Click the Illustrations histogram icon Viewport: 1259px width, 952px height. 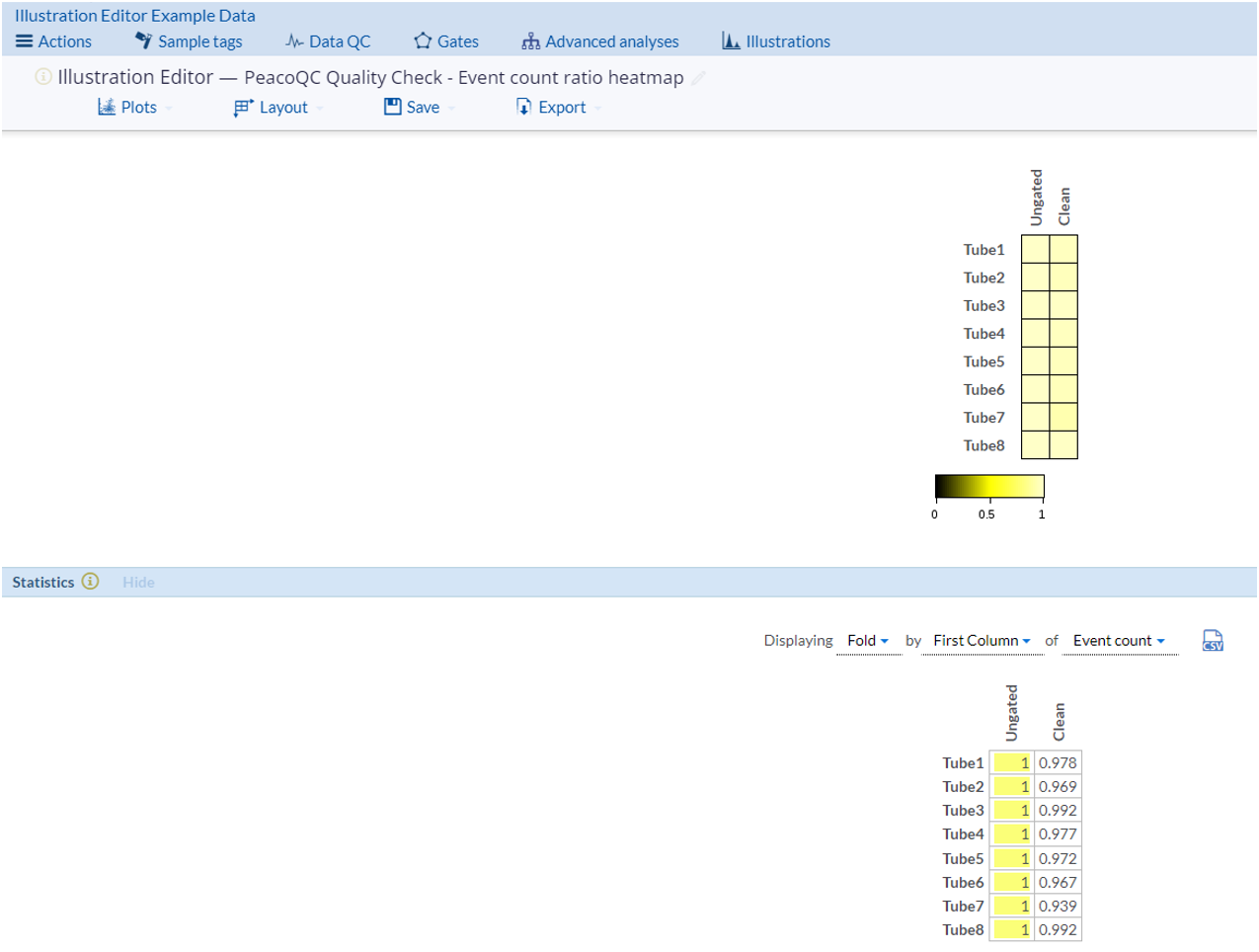click(x=731, y=40)
